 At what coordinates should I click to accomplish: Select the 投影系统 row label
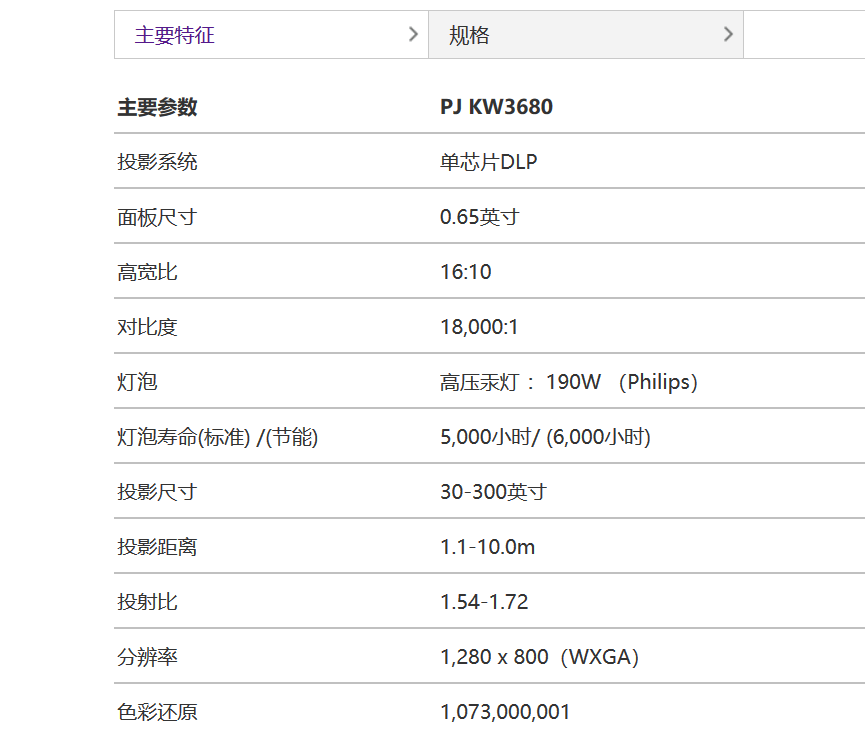click(x=157, y=162)
